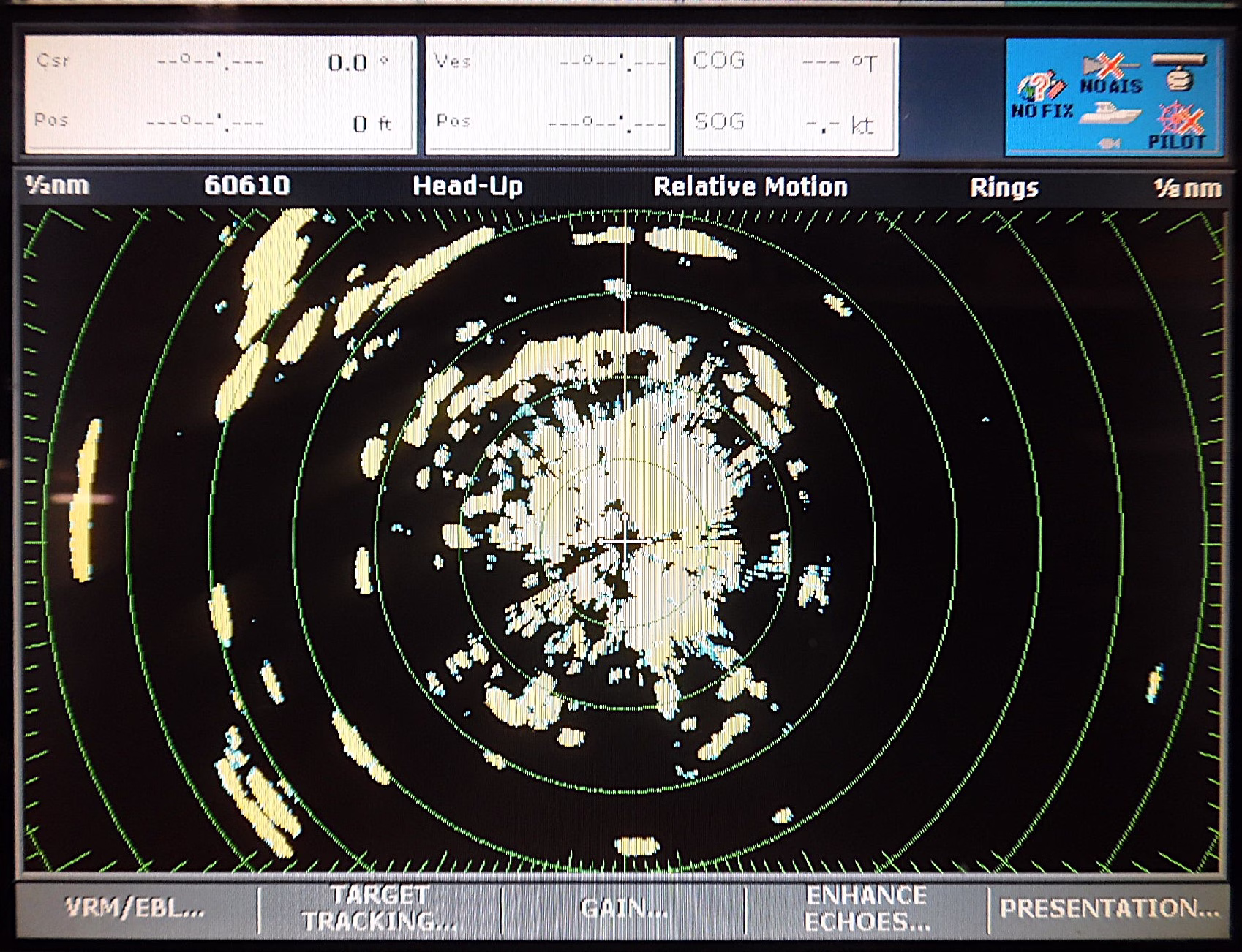
Task: Tap the small fish icon
Action: (x=1110, y=144)
